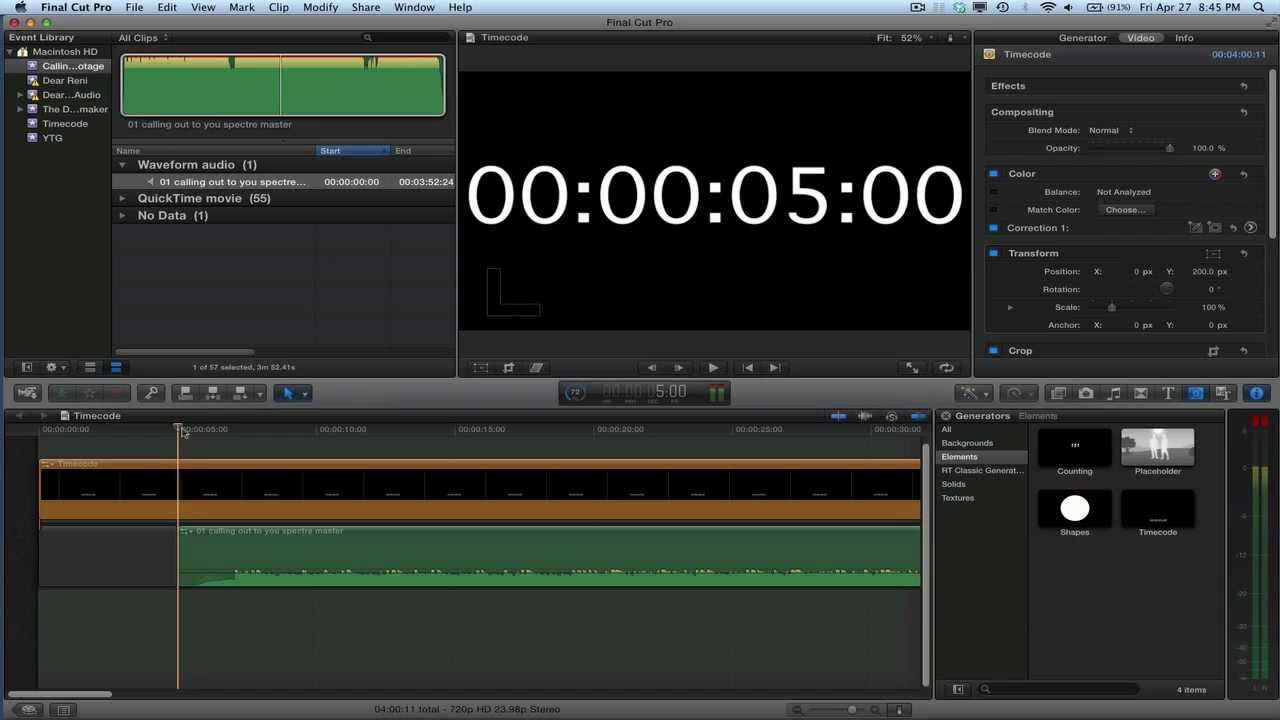The image size is (1280, 720).
Task: Open the music and sound browser
Action: [1113, 394]
